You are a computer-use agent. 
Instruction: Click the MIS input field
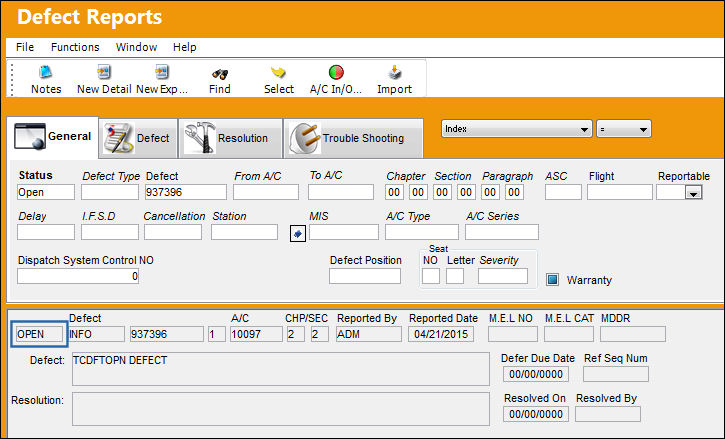(344, 232)
